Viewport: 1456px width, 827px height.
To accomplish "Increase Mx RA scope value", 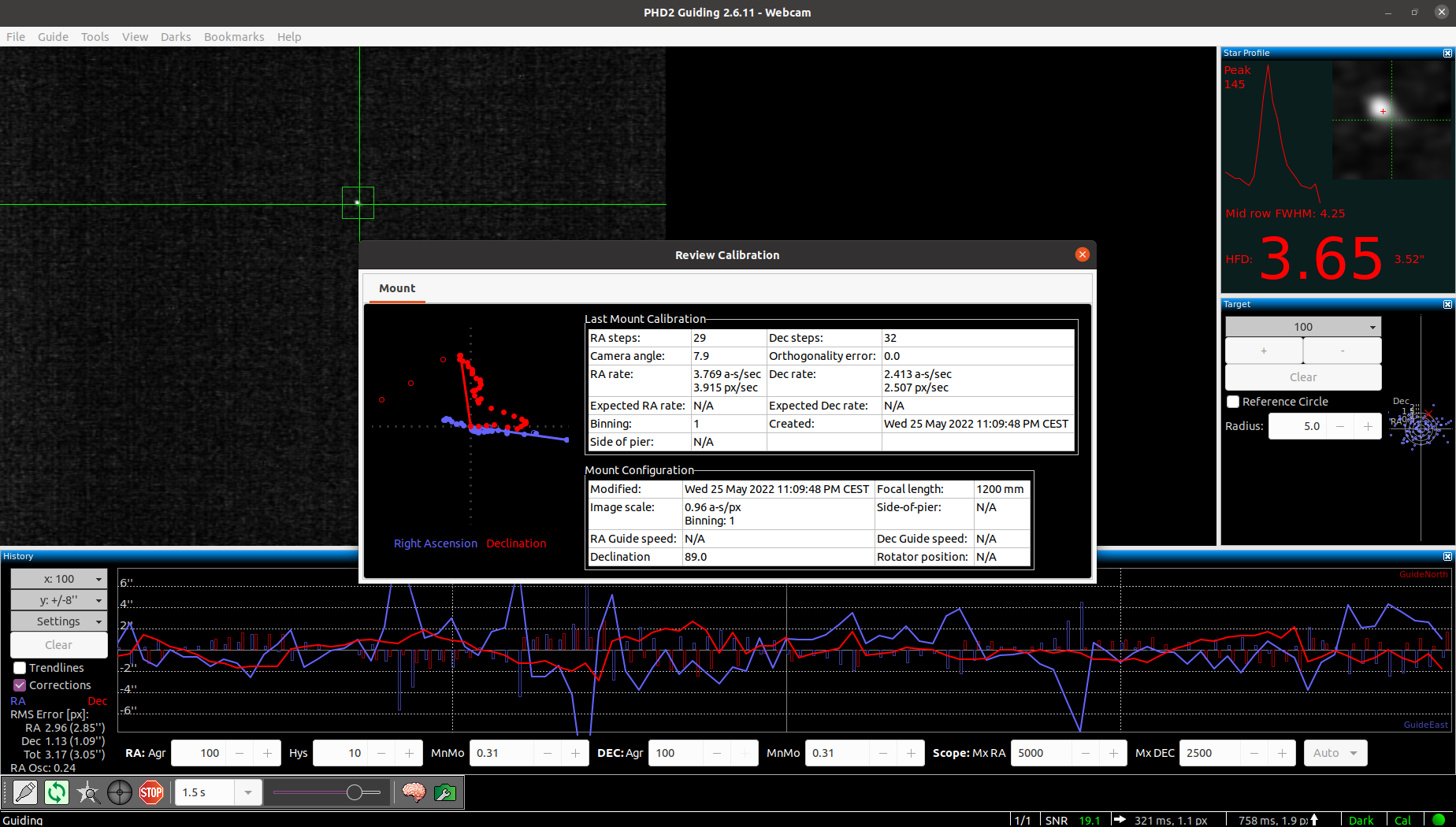I will [x=1113, y=753].
